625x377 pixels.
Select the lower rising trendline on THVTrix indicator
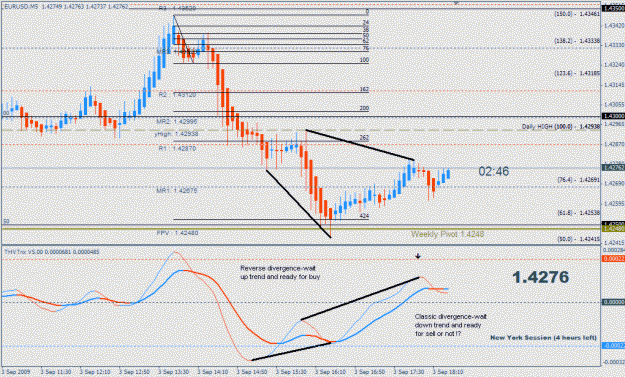point(291,351)
